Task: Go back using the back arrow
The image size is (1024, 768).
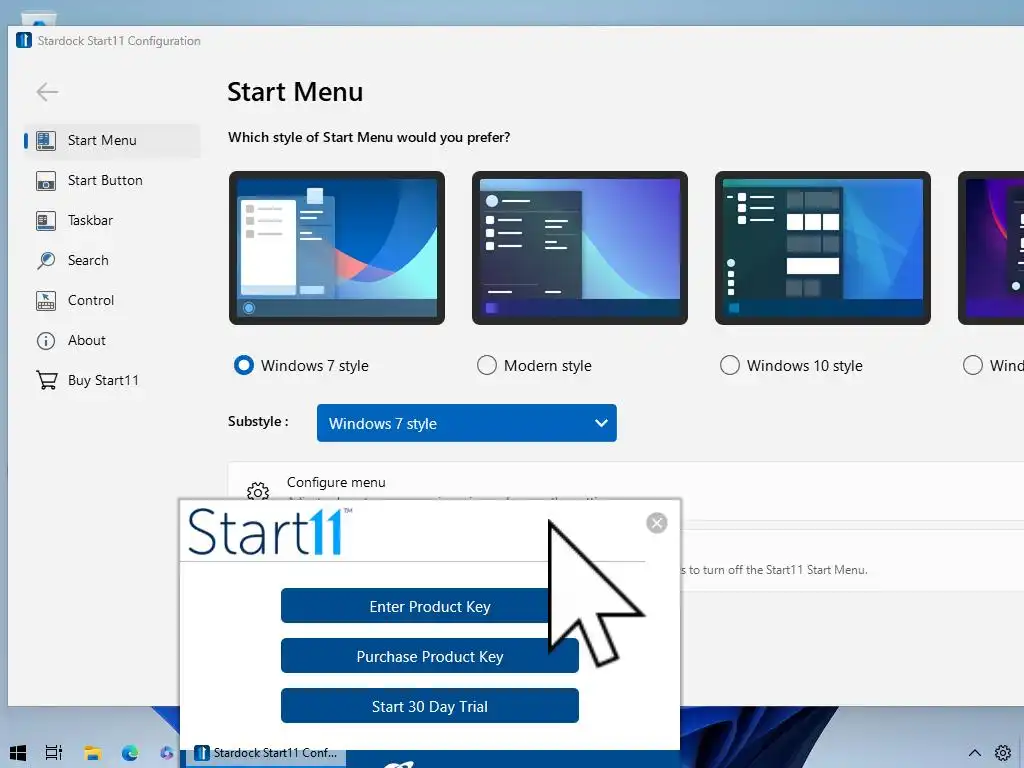Action: 47,92
